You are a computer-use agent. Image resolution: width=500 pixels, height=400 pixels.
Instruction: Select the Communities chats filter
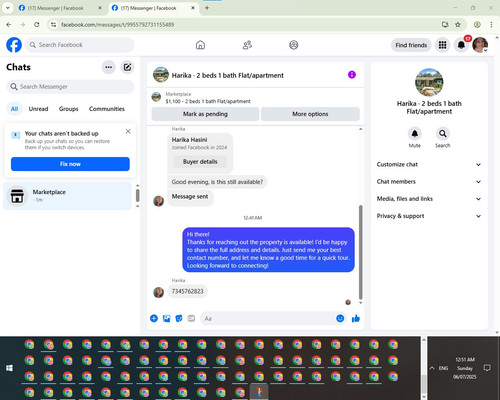point(107,109)
